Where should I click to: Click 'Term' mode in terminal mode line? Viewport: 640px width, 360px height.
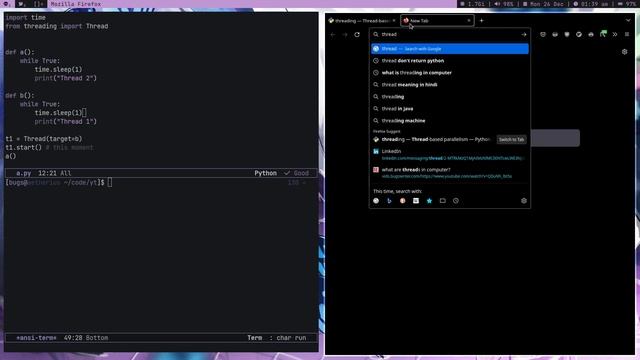point(255,338)
